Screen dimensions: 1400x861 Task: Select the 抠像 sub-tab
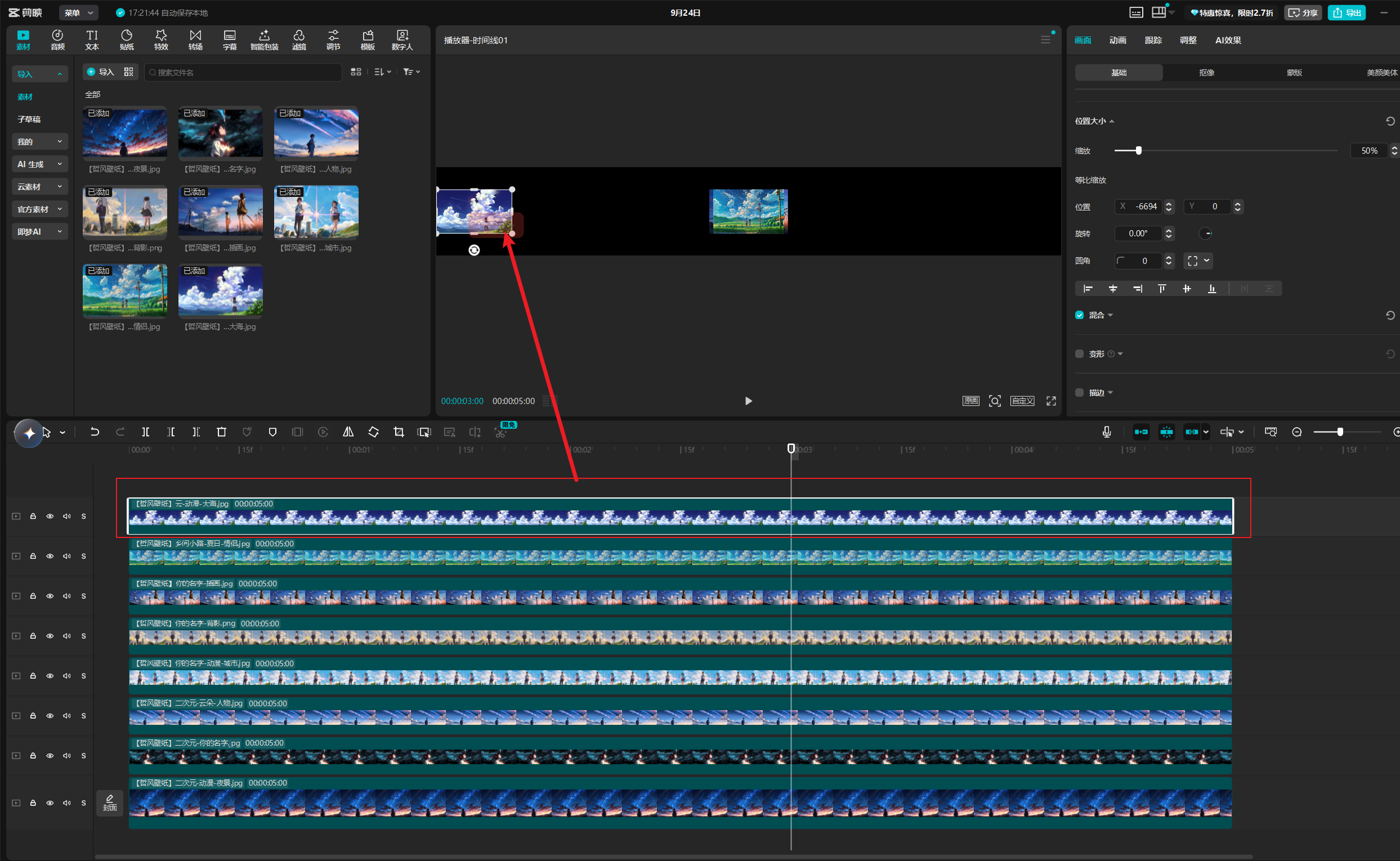pyautogui.click(x=1206, y=73)
